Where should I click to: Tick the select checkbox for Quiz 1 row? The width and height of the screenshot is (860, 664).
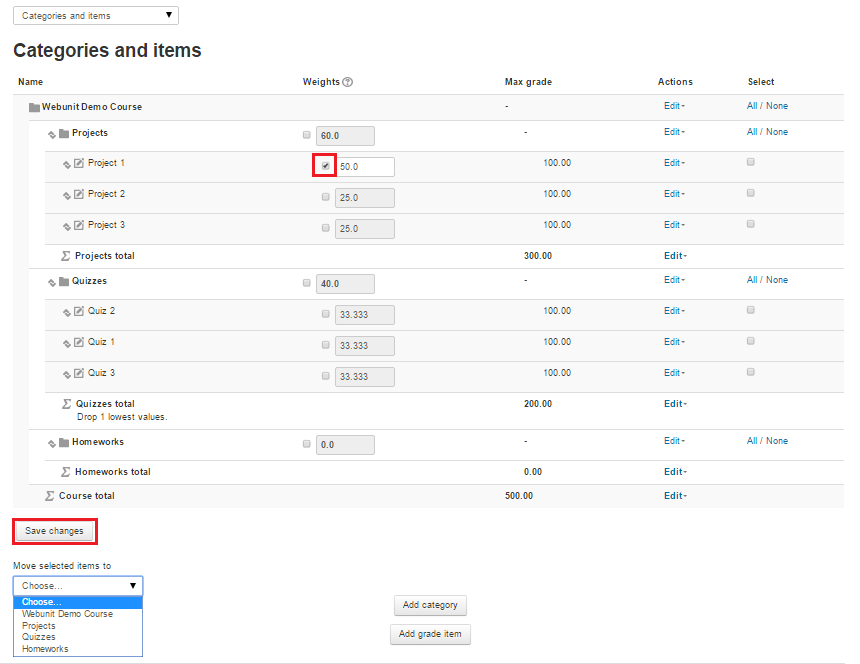[751, 341]
